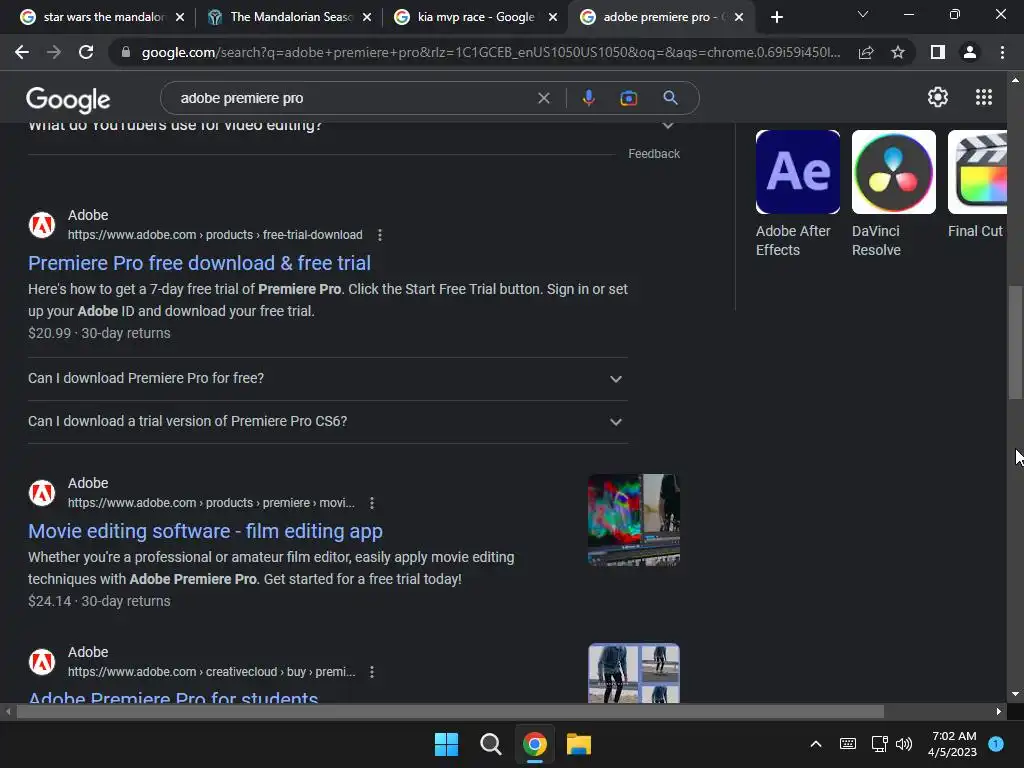
Task: Click the students result thumbnail image
Action: point(633,673)
